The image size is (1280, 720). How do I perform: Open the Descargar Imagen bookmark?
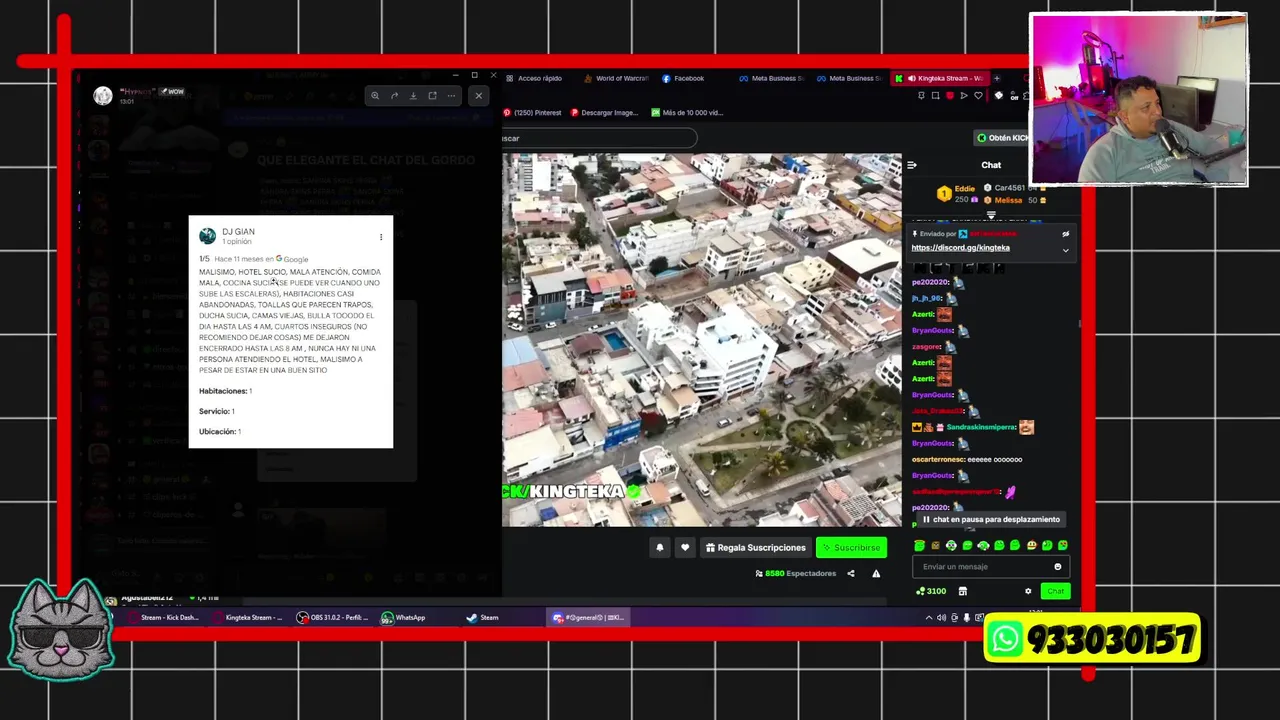[x=604, y=113]
